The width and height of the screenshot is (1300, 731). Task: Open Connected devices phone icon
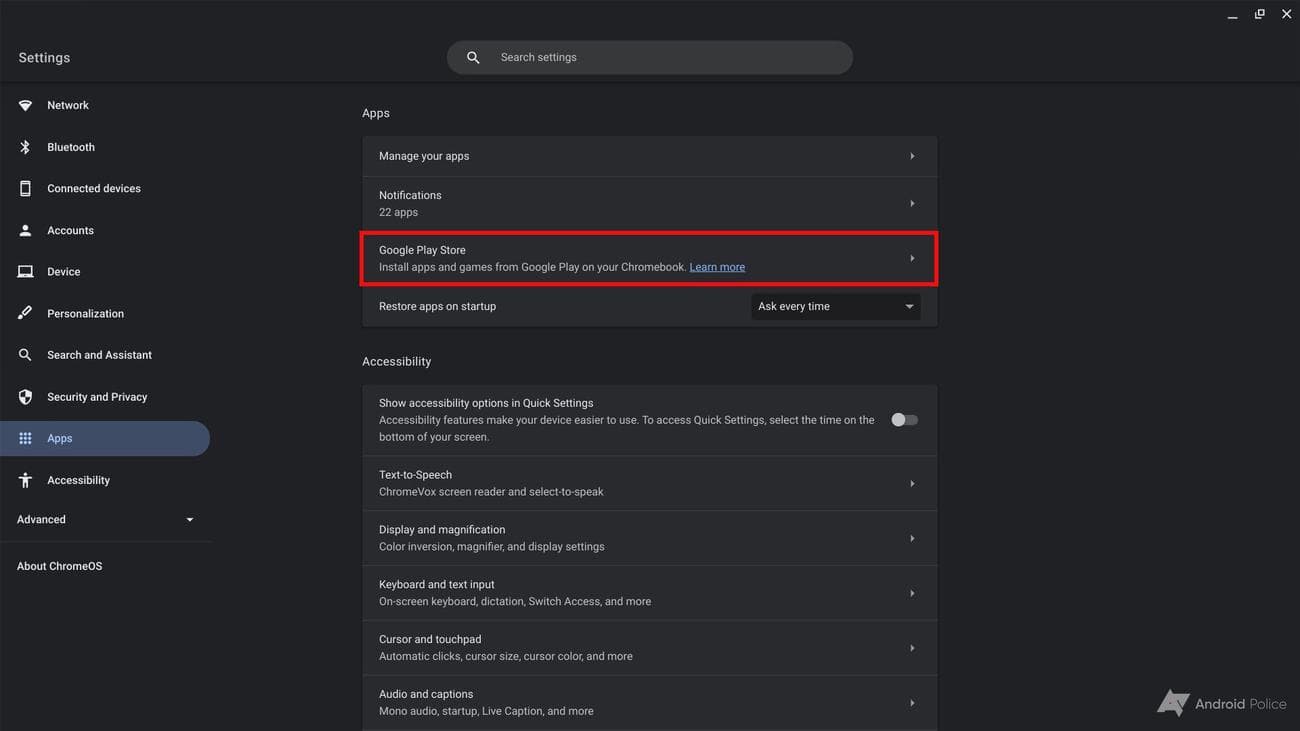[25, 188]
